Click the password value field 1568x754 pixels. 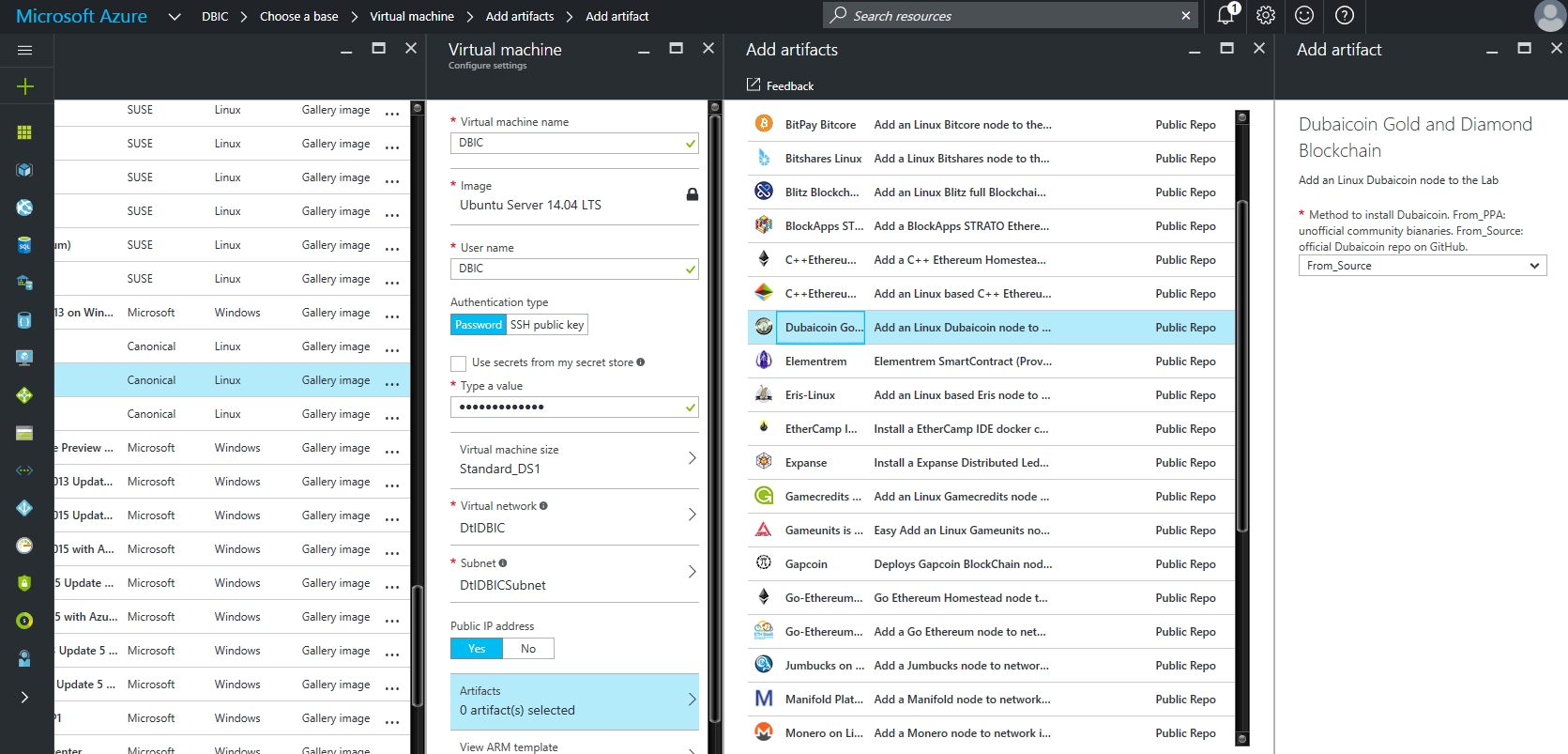coord(574,407)
